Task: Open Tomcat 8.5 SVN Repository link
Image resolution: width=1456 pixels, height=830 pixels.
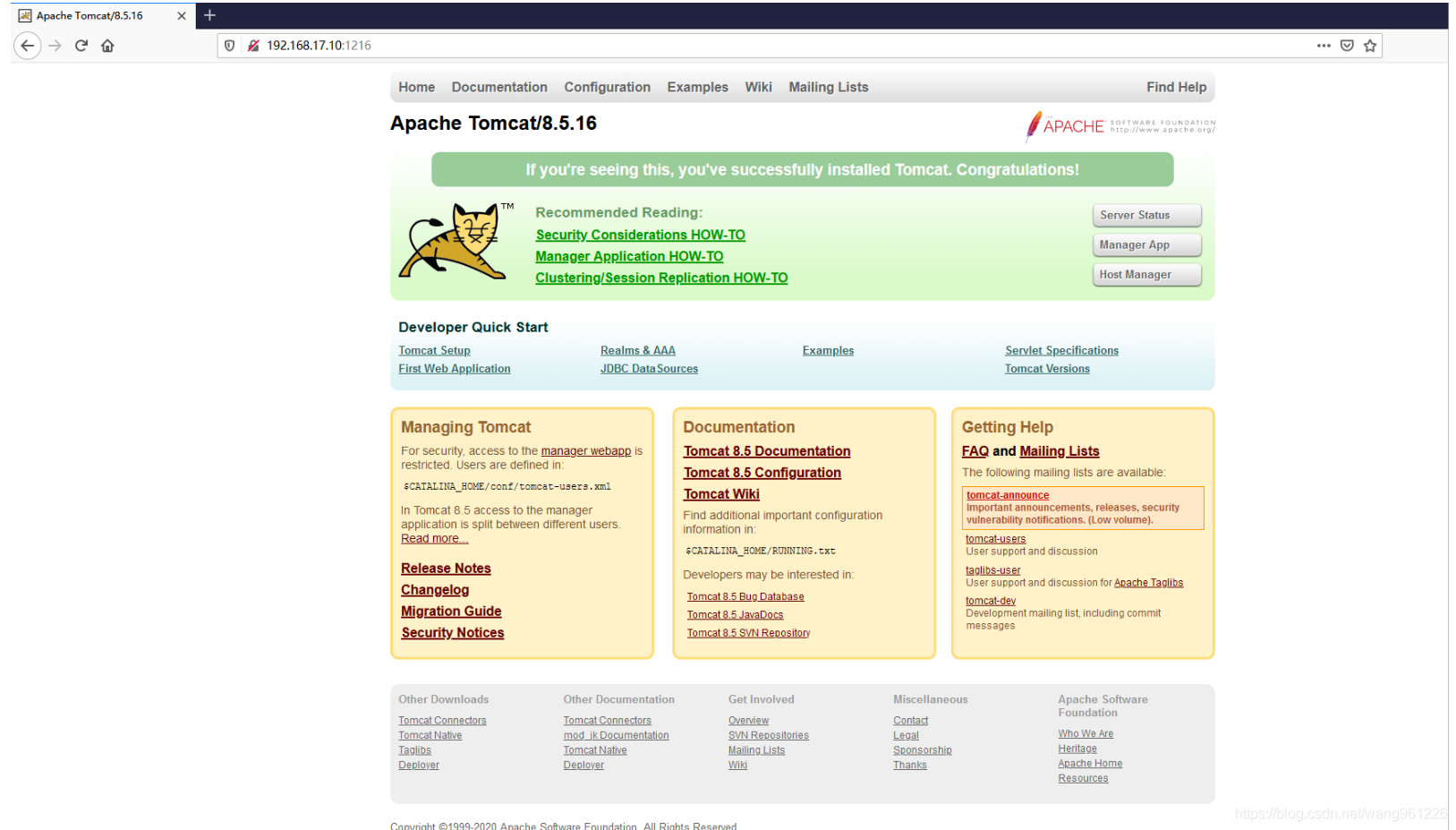Action: [748, 633]
